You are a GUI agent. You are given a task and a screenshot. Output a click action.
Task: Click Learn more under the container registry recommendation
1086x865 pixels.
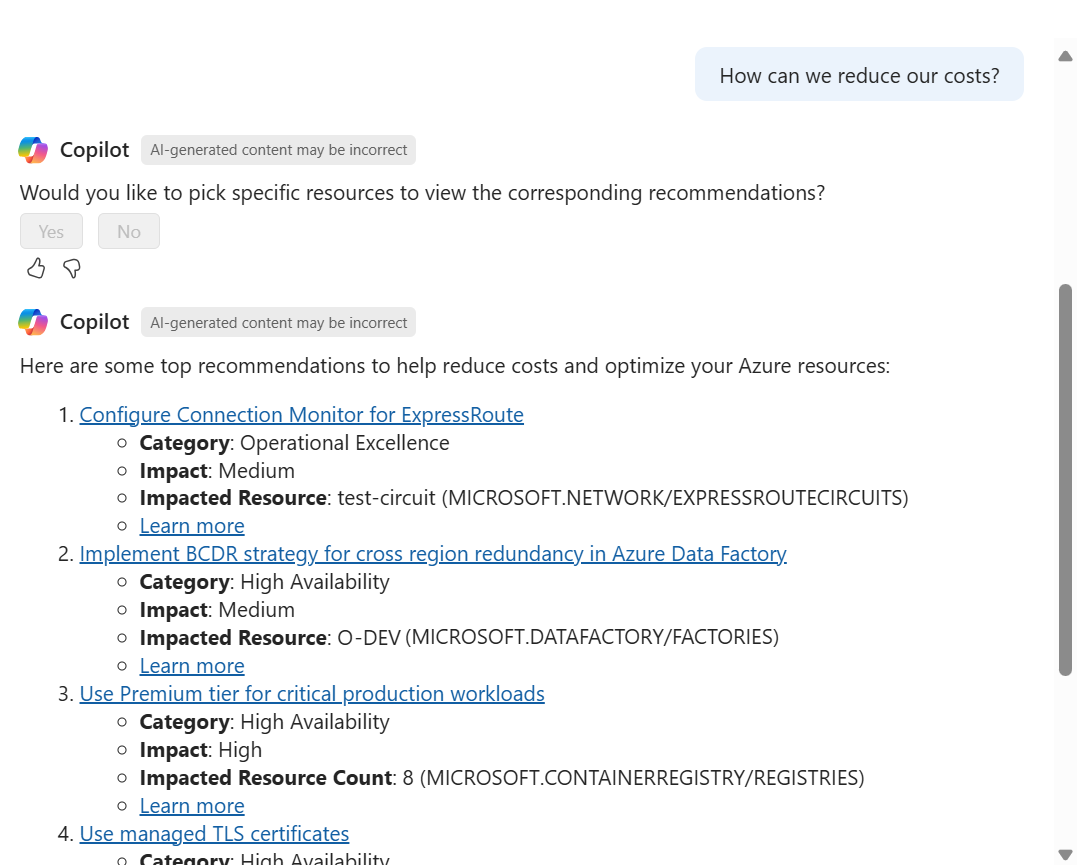(192, 805)
